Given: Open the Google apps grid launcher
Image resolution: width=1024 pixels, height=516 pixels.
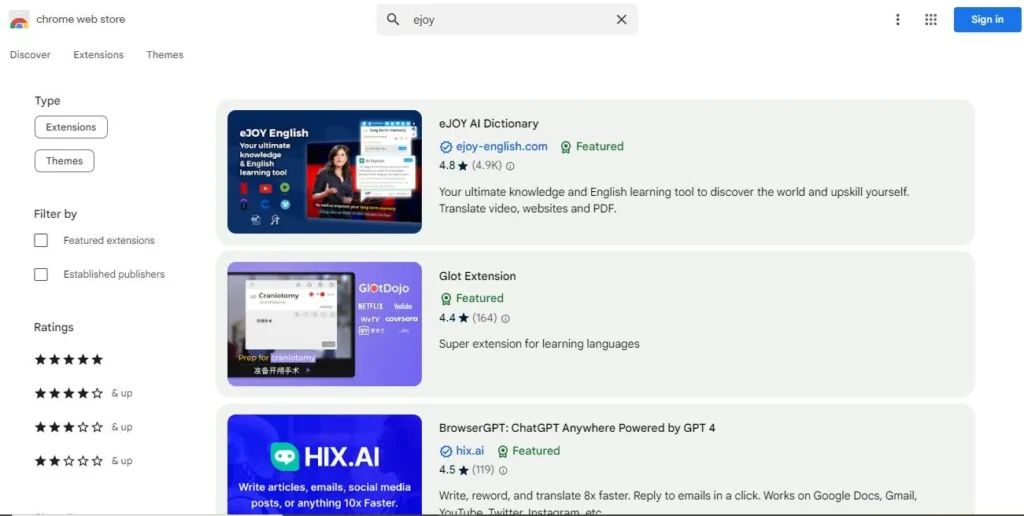Looking at the screenshot, I should pos(931,20).
